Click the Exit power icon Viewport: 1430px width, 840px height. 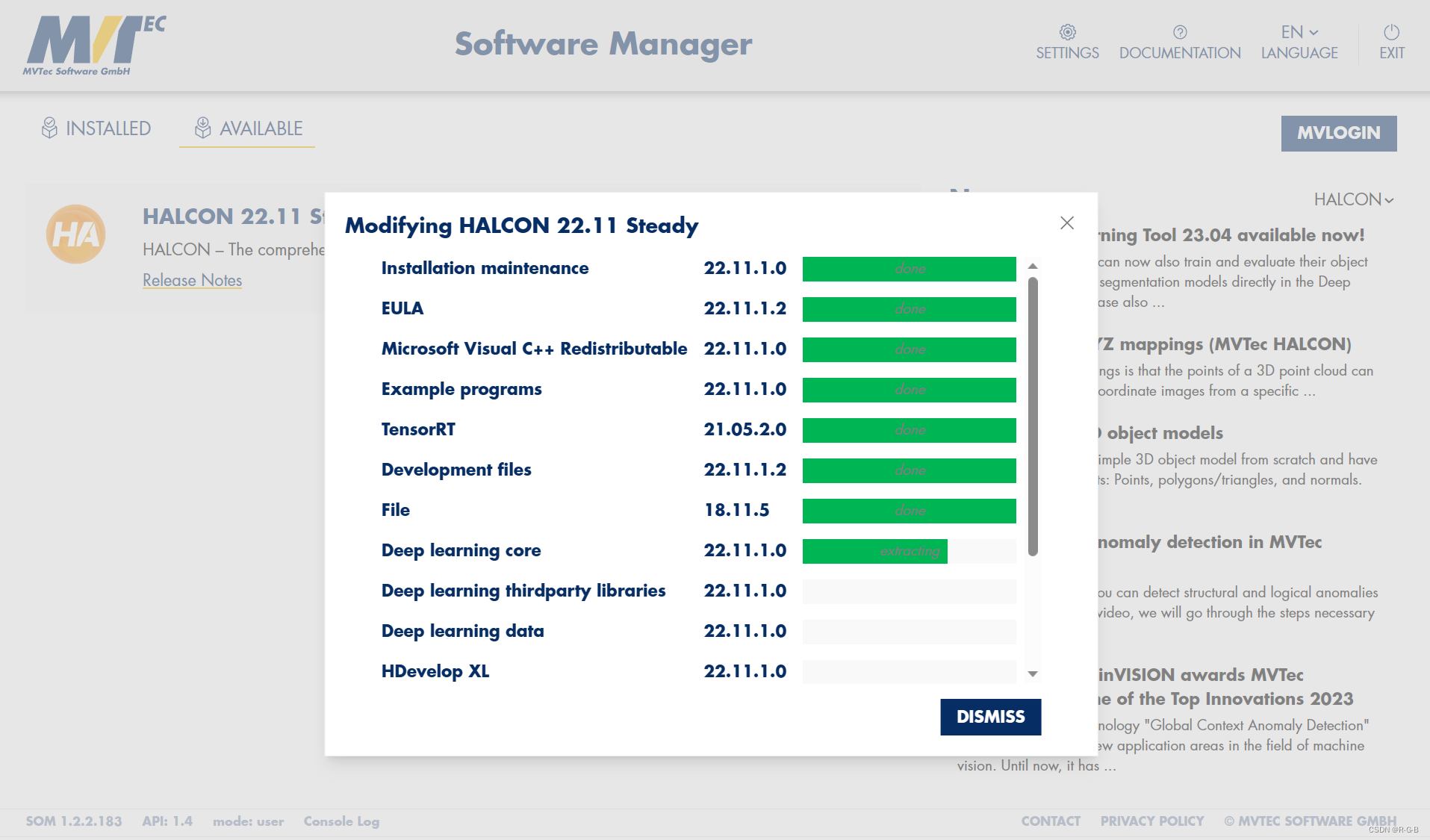1391,32
